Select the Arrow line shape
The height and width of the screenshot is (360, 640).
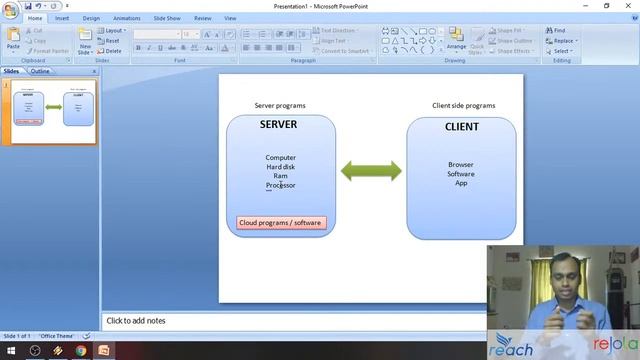coord(413,31)
